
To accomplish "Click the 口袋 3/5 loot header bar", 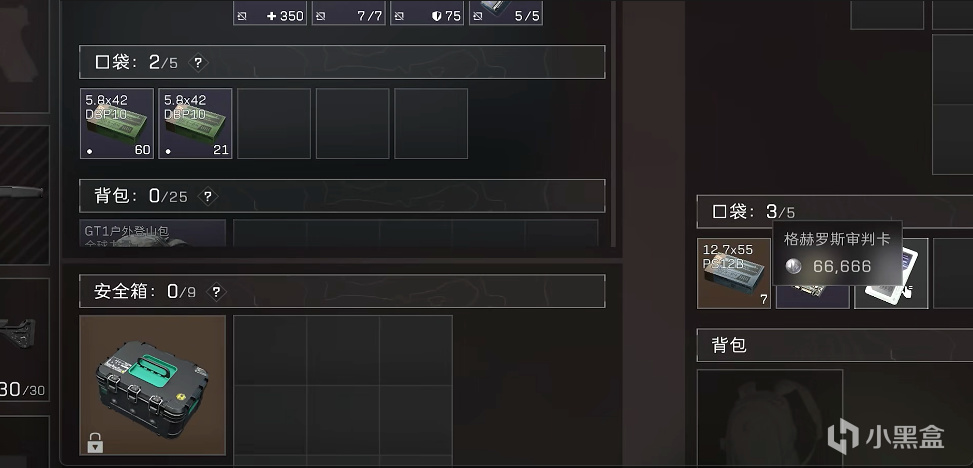I will click(x=835, y=212).
